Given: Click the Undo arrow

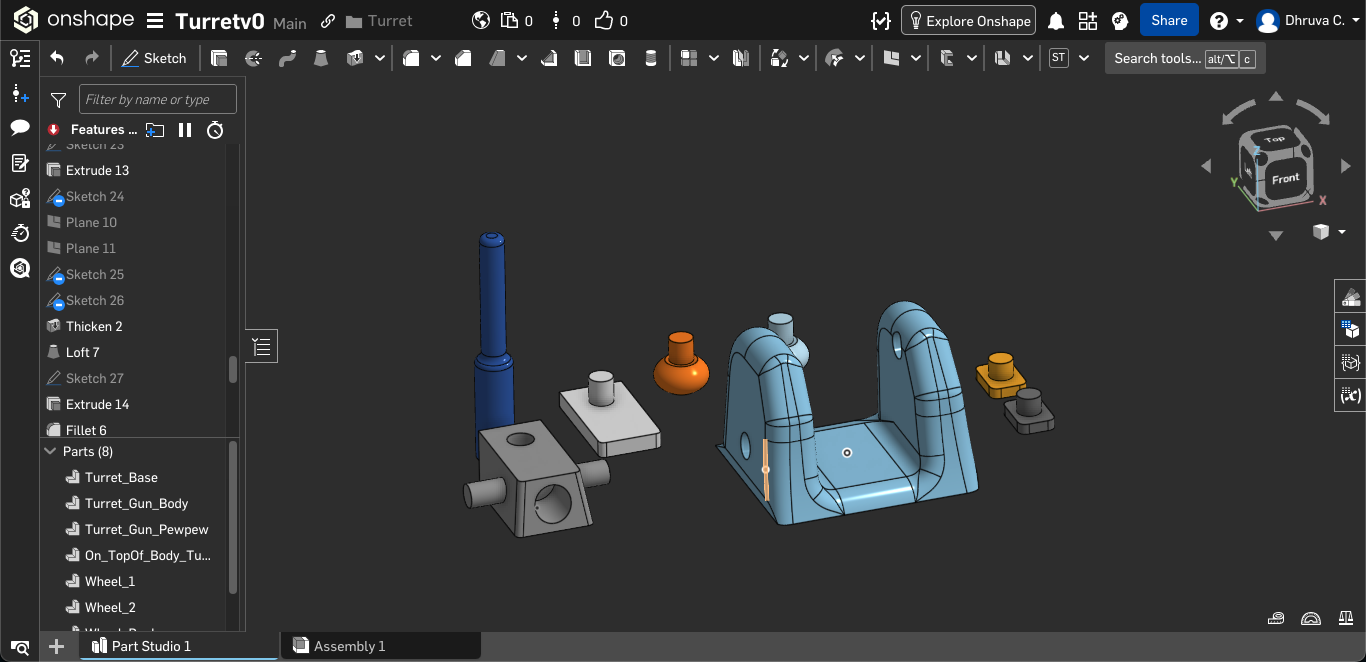Looking at the screenshot, I should pos(57,58).
